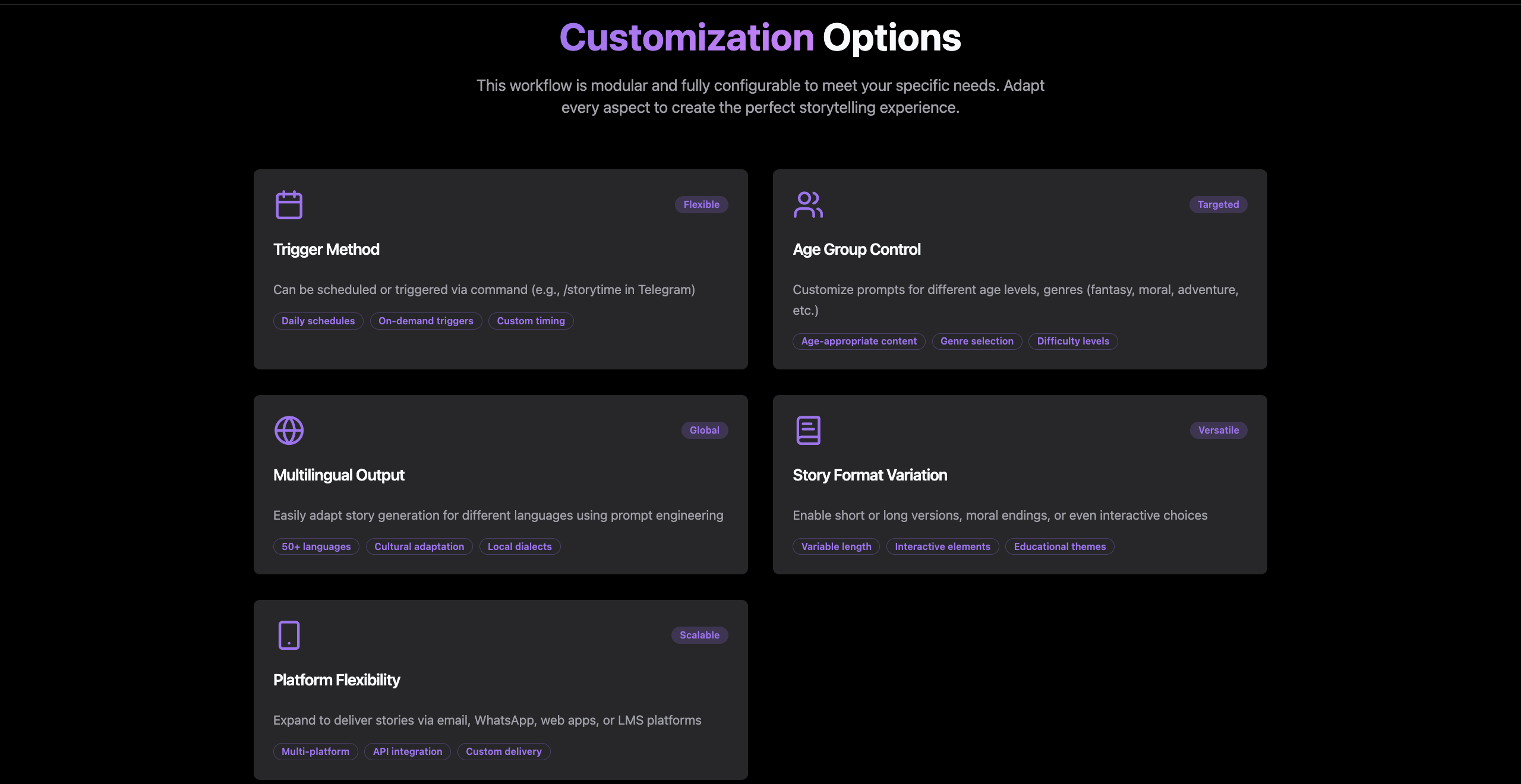Click the On-demand triggers tag
Viewport: 1521px width, 784px height.
(x=425, y=321)
